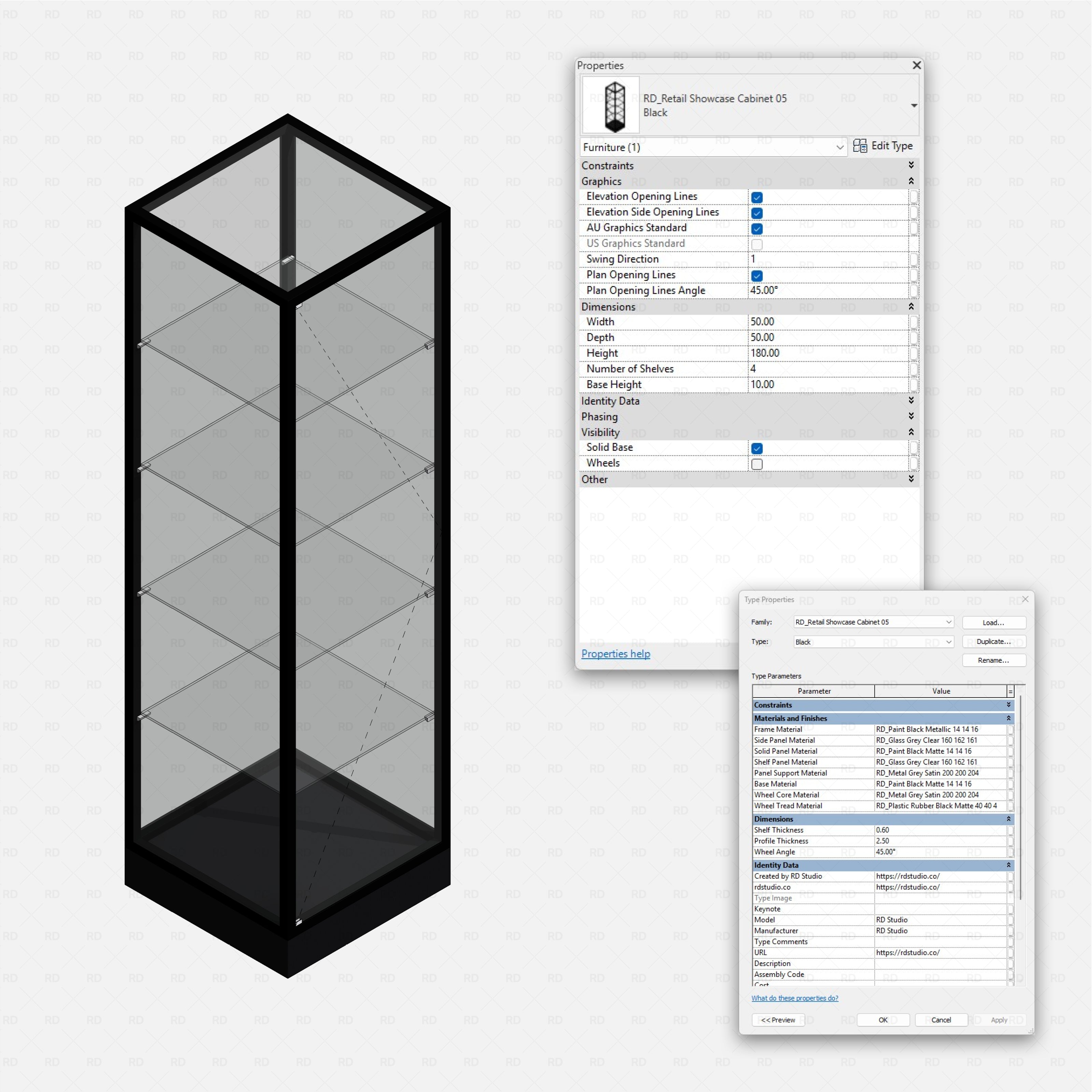
Task: Collapse the Graphics section in Properties
Action: click(911, 181)
